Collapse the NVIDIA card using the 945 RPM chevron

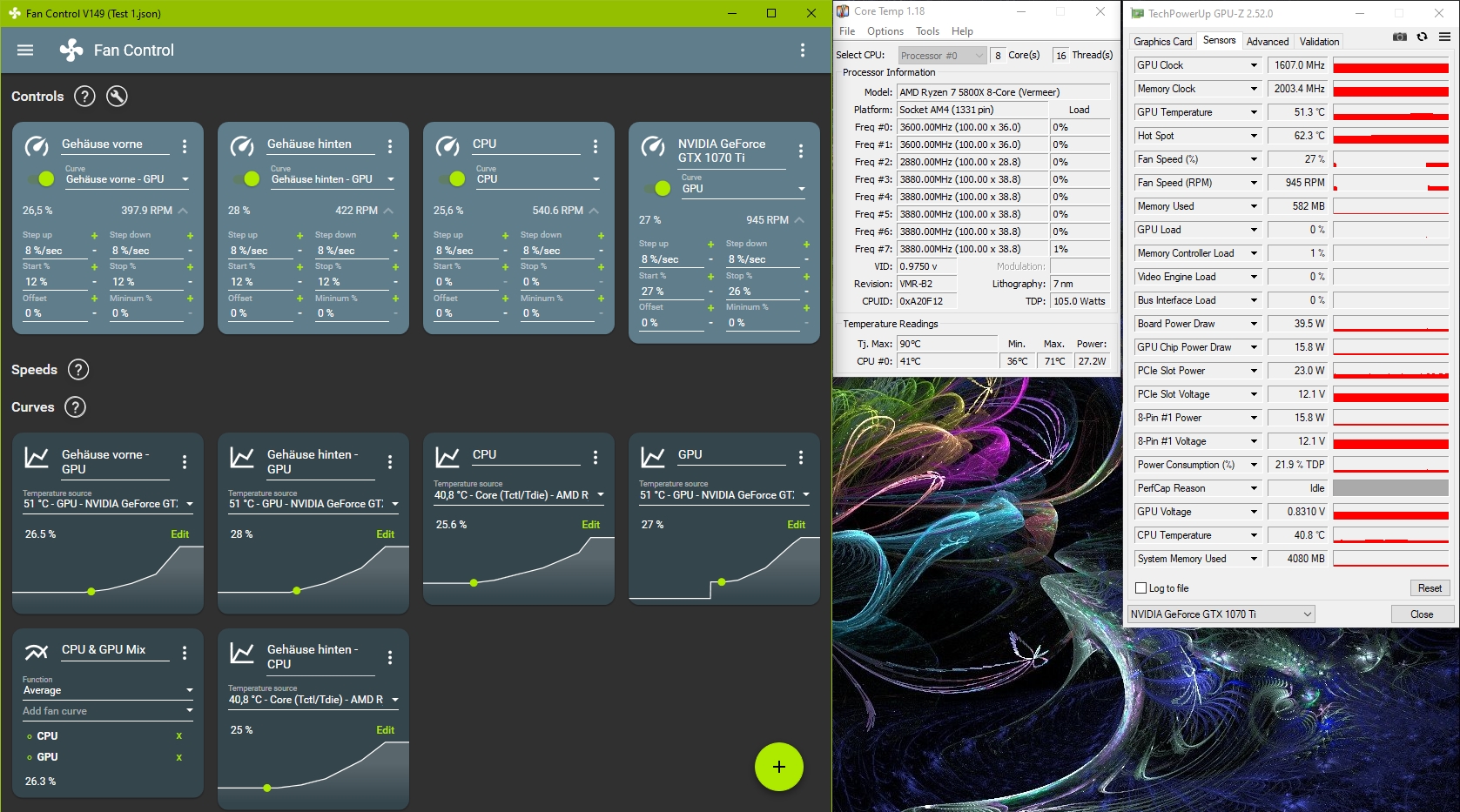[799, 220]
